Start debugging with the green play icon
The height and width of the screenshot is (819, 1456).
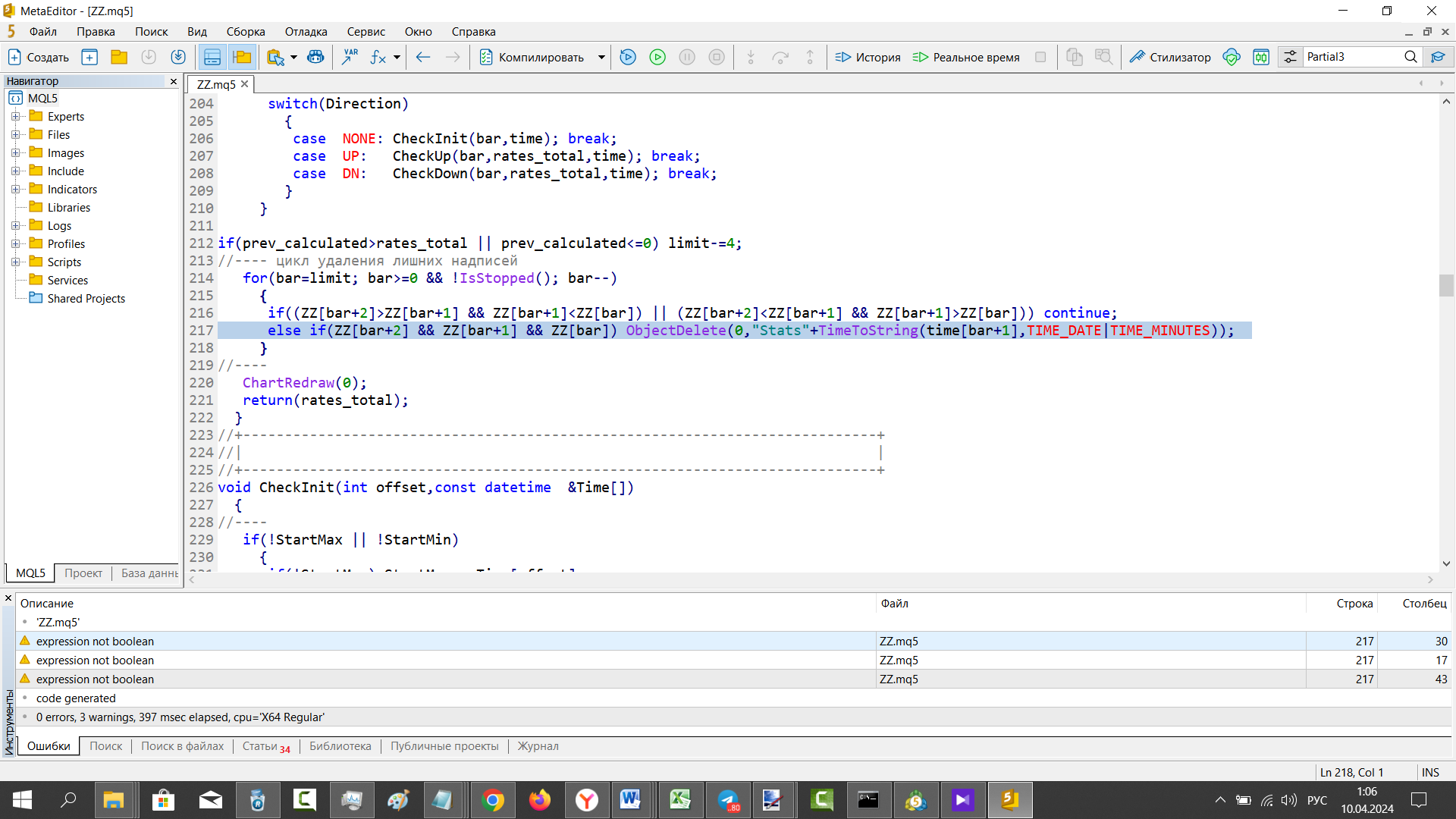[x=657, y=57]
